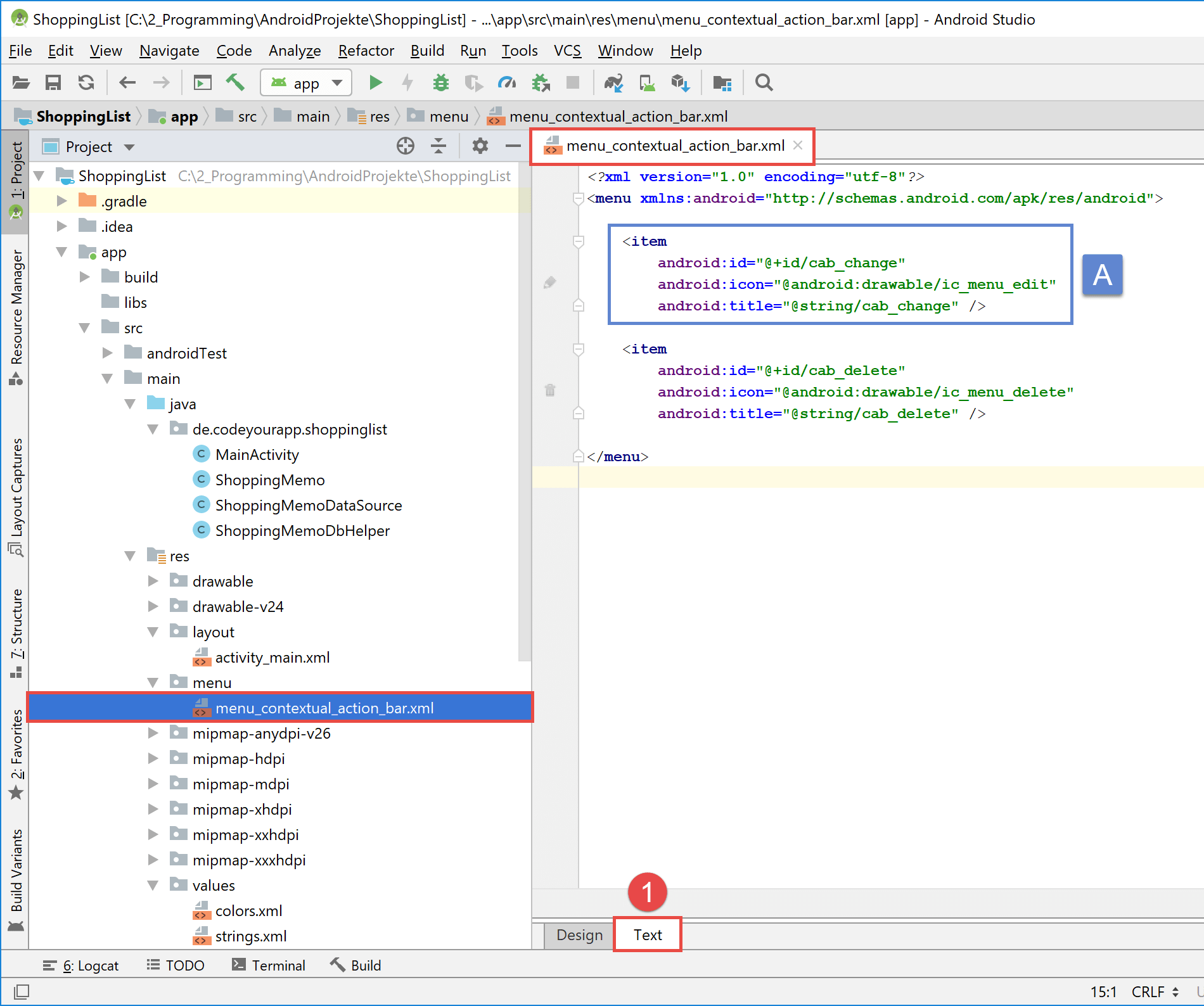Open the File menu
This screenshot has height=1006, width=1204.
(x=20, y=51)
